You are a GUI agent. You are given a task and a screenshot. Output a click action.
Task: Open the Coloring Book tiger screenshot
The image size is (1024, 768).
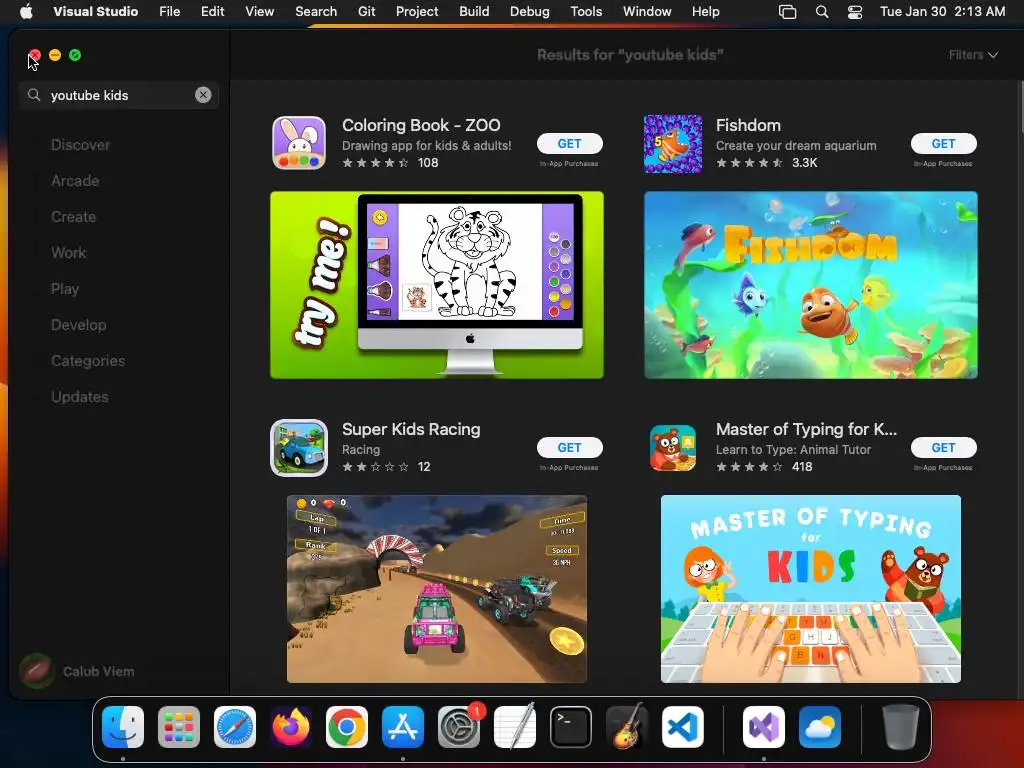[437, 285]
